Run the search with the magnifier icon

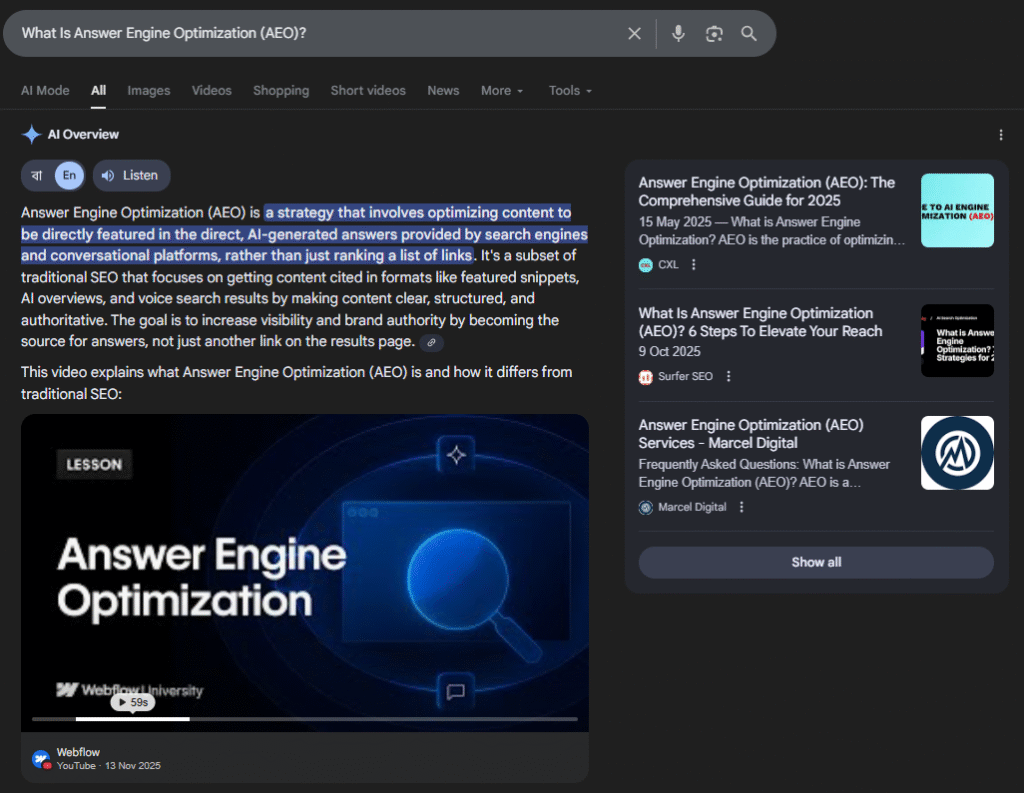point(748,33)
